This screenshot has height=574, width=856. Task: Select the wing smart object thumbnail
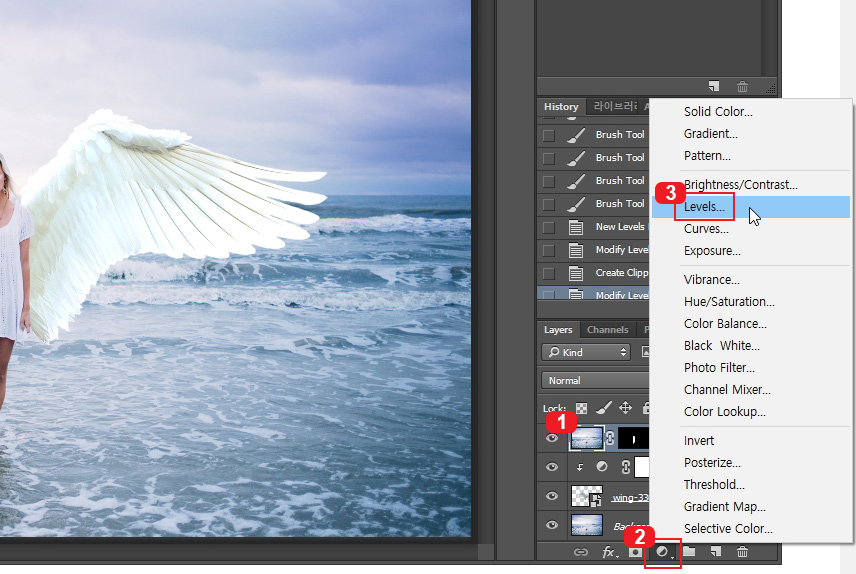pyautogui.click(x=586, y=496)
